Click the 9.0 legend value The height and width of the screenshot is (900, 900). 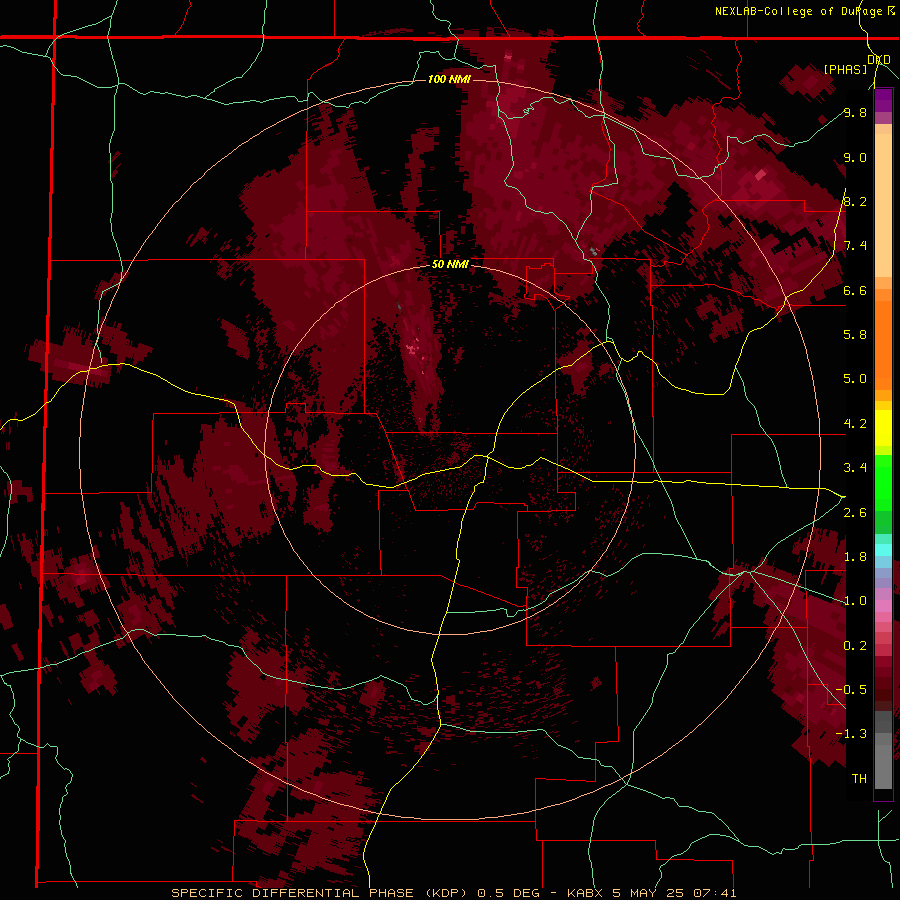[855, 157]
